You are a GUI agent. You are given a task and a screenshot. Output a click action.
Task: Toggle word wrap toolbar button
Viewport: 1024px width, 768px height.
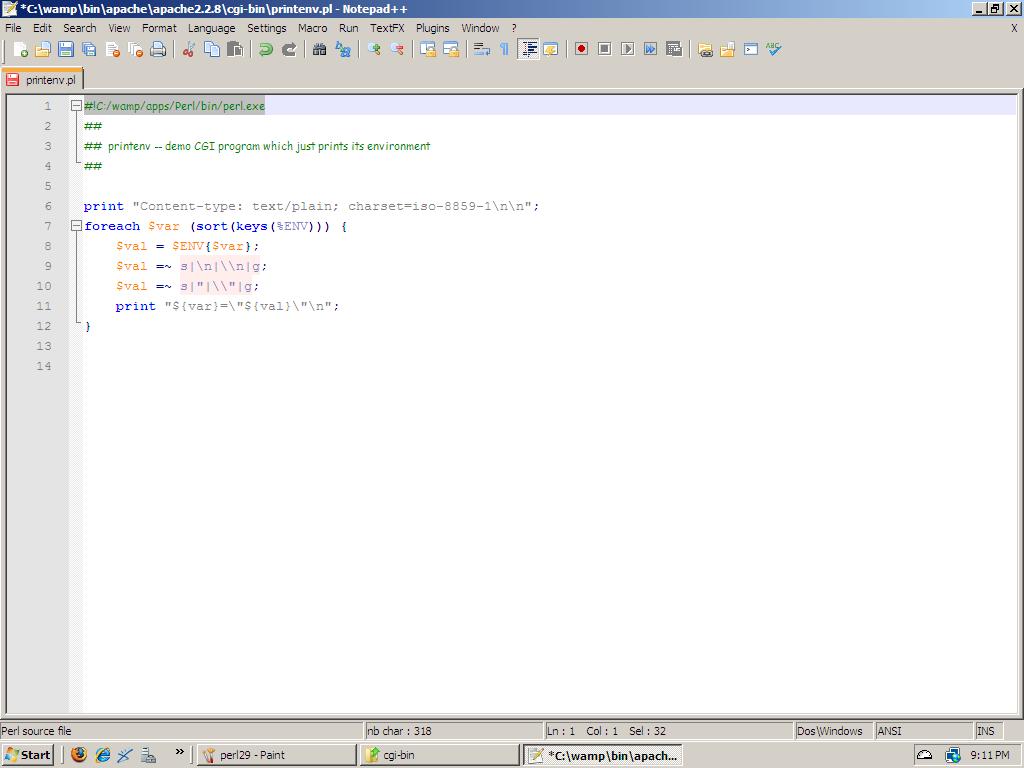coord(482,49)
